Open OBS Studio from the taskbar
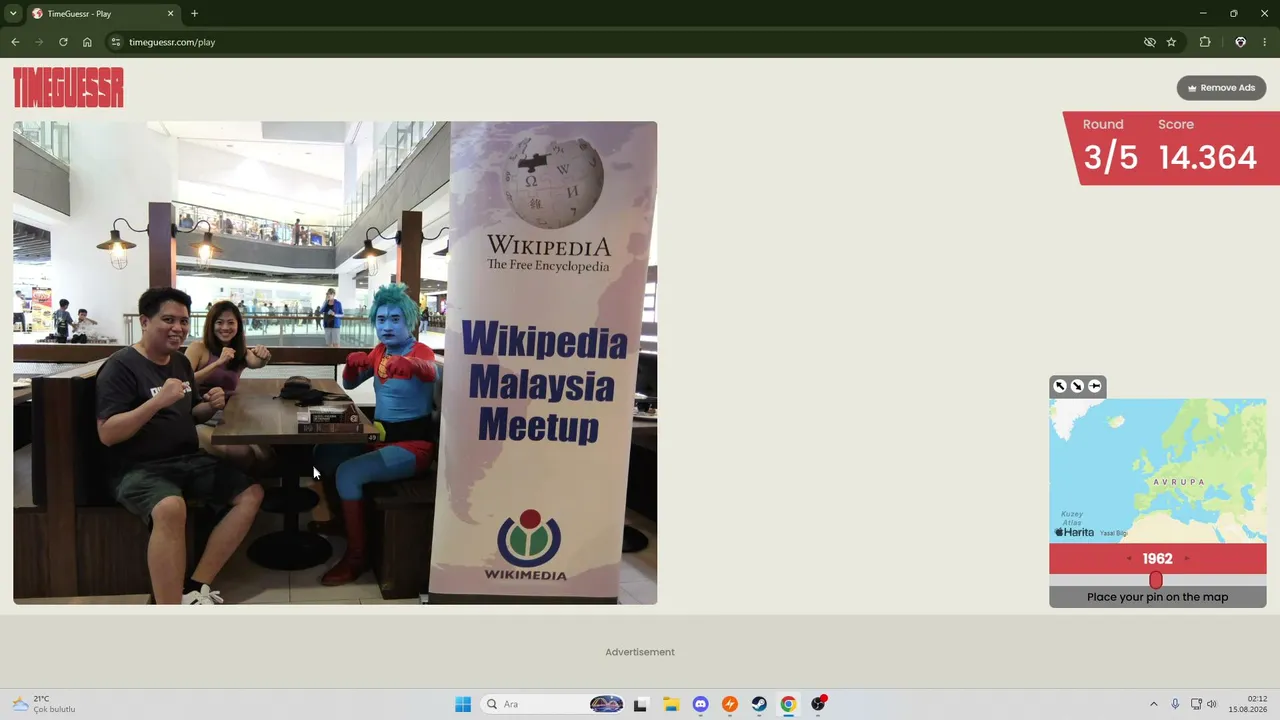 [818, 704]
